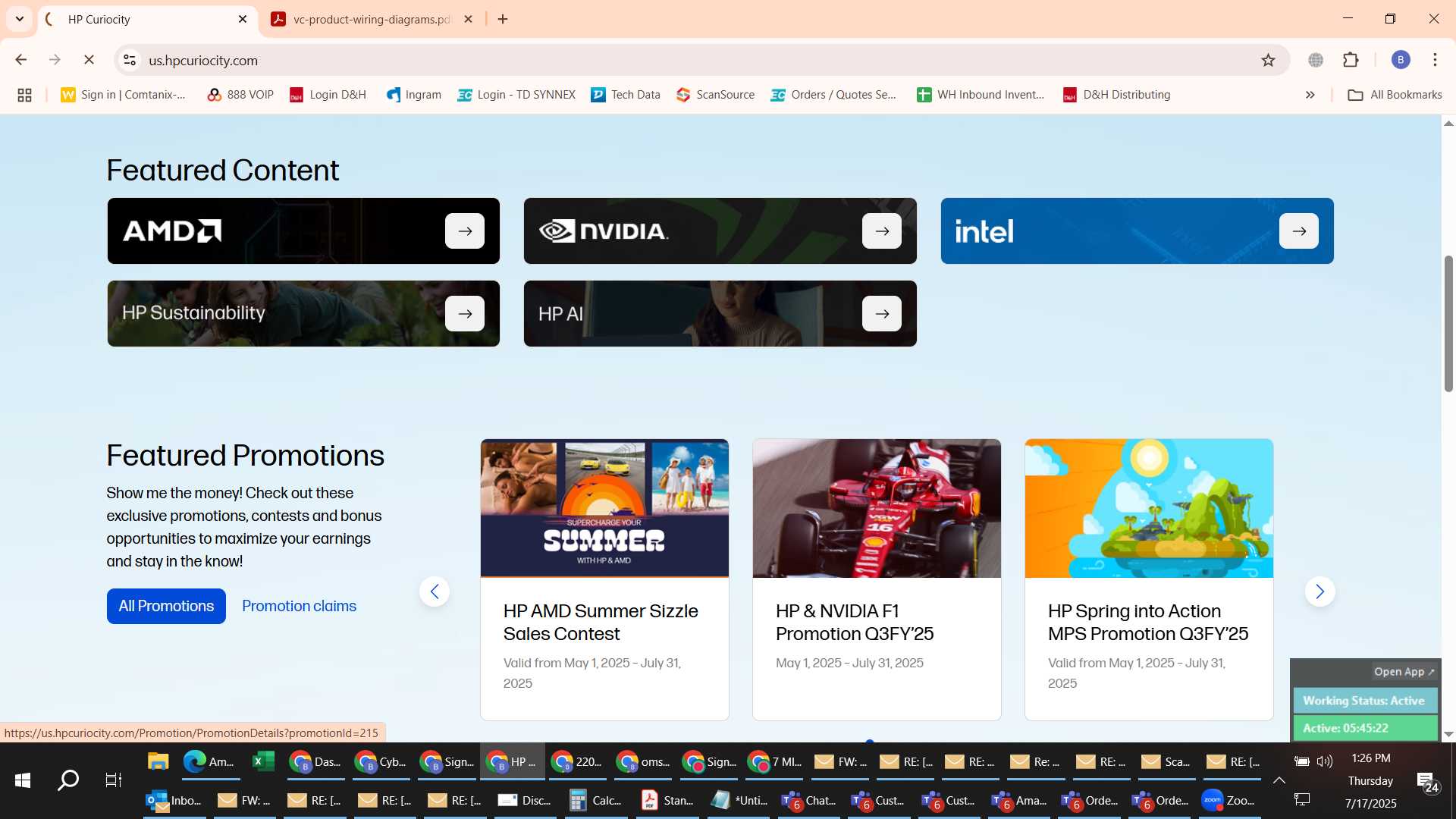
Task: Open the WH Inbound Inventory bookmark
Action: [x=981, y=95]
